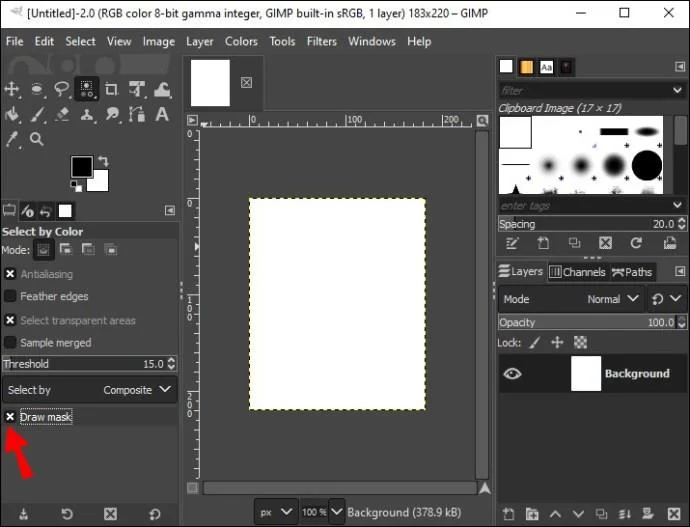Hide the Background layer with eye icon
The width and height of the screenshot is (690, 527).
pos(512,373)
